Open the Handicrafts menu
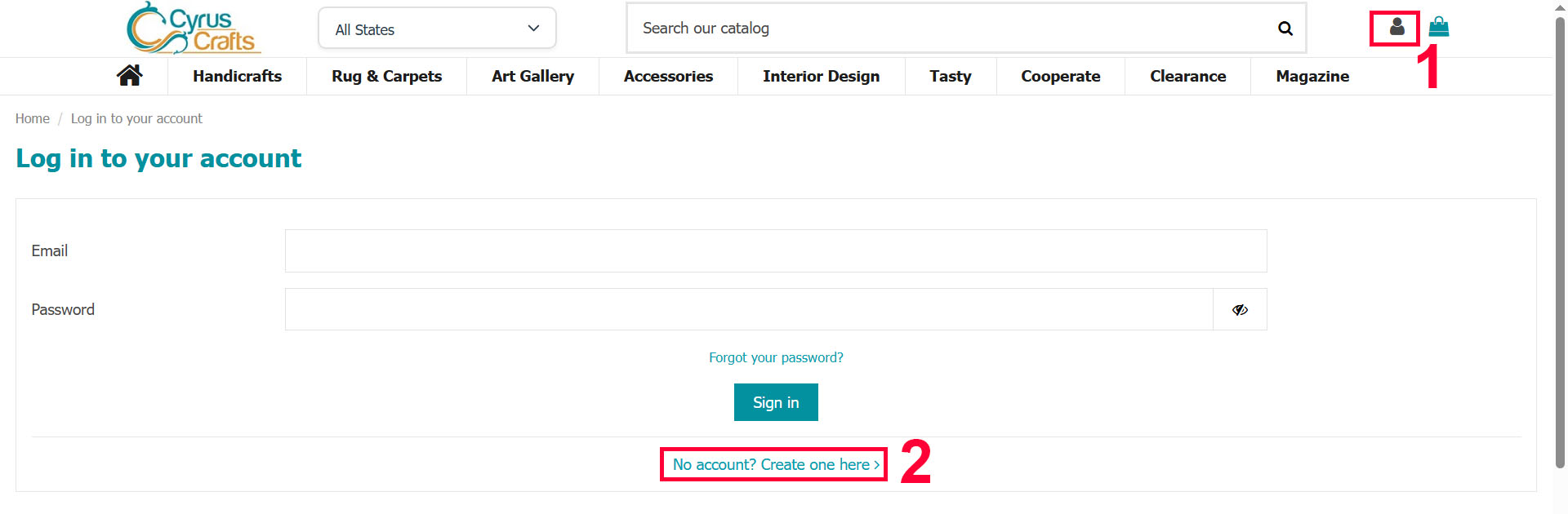This screenshot has width=1568, height=514. [237, 77]
